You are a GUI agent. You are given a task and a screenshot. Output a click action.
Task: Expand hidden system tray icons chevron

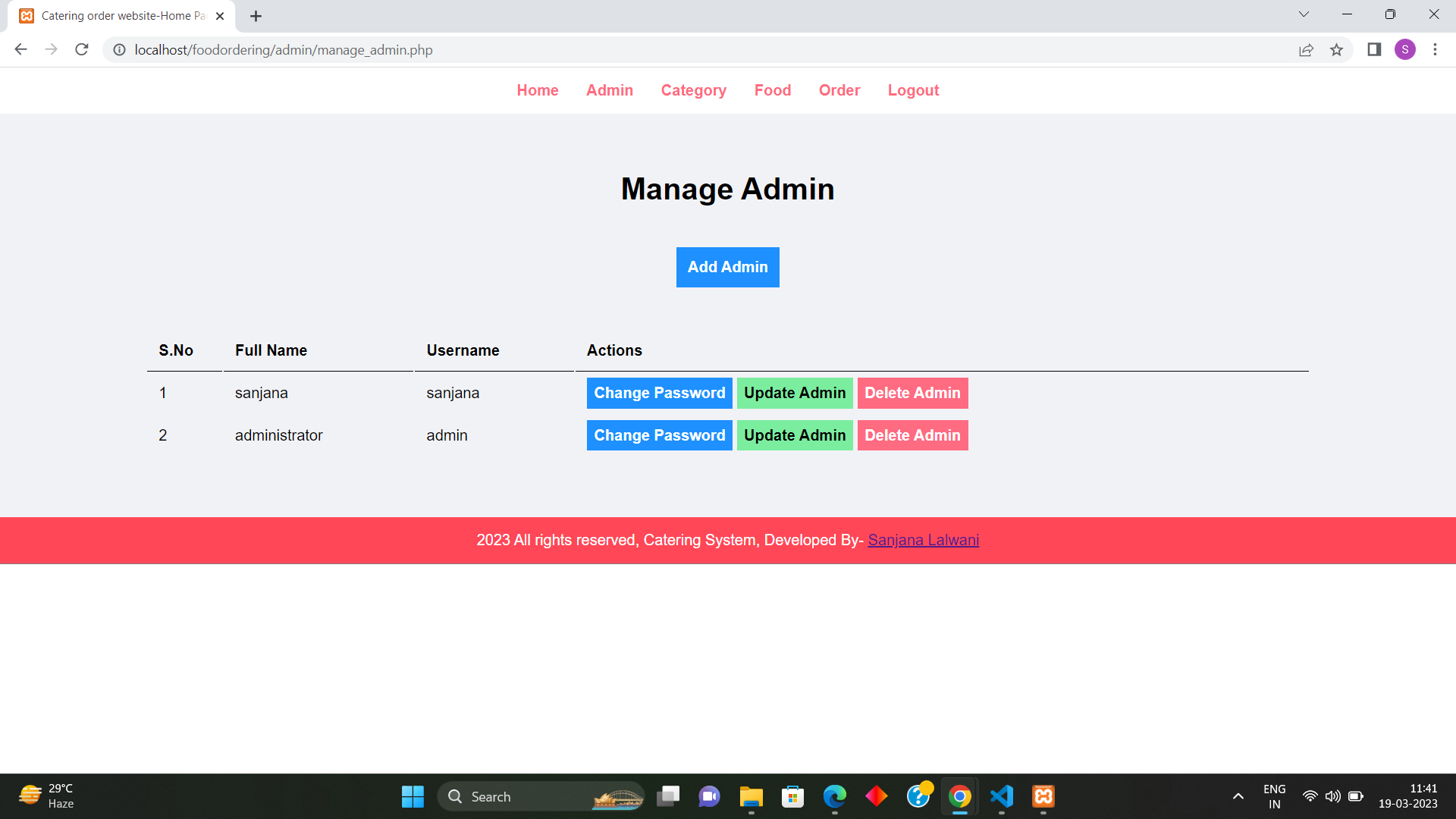point(1238,796)
